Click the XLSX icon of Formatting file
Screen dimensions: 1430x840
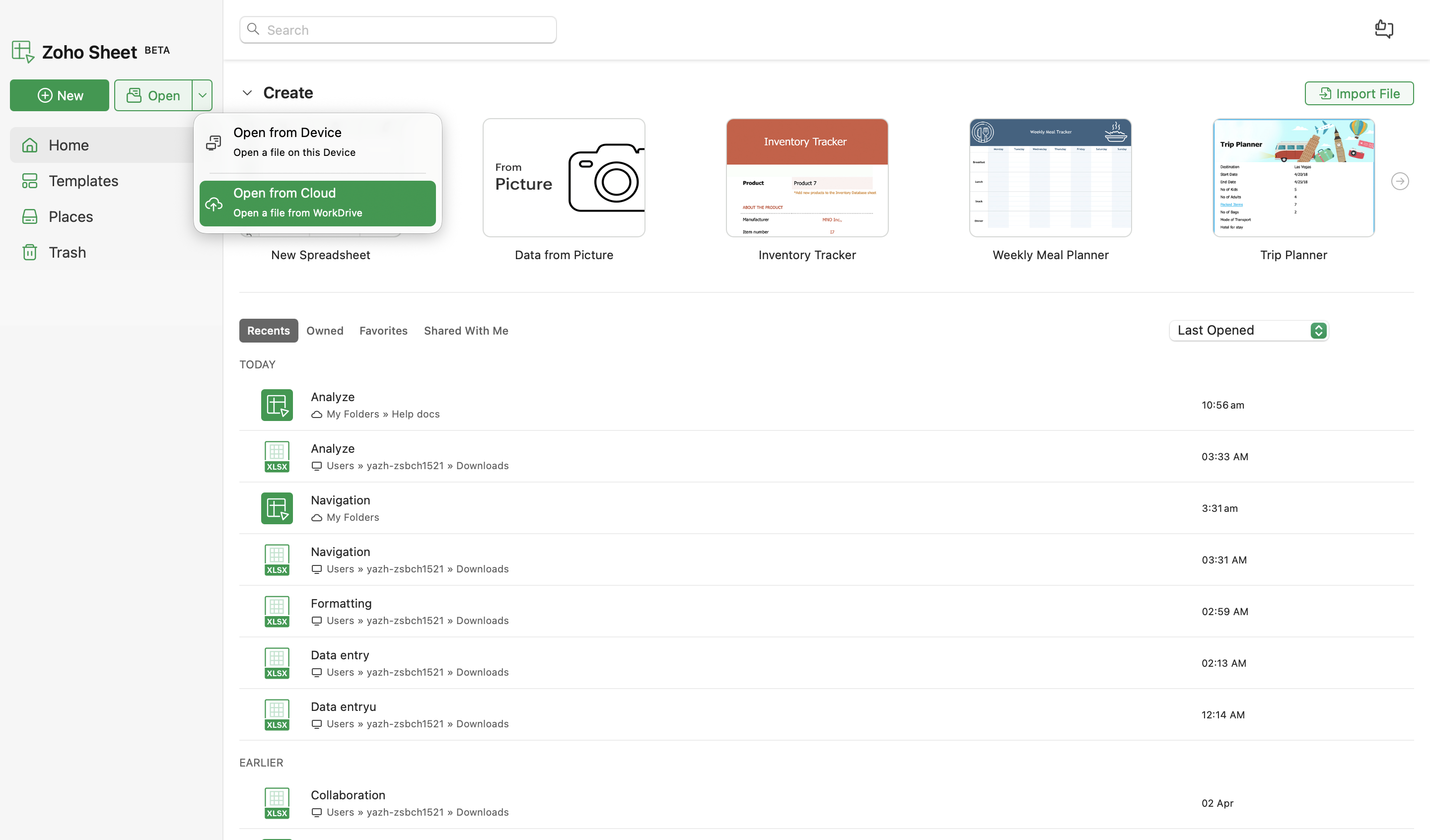point(277,611)
